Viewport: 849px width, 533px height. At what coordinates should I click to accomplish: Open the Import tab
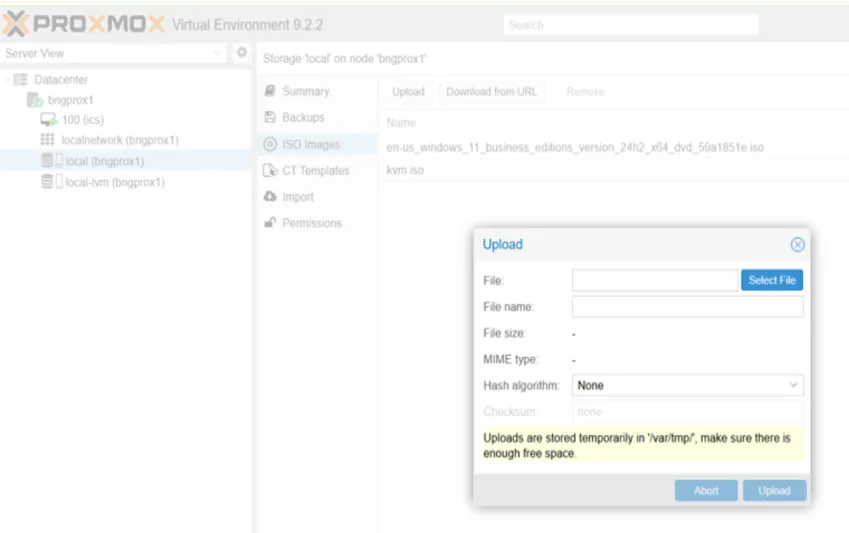[318, 197]
